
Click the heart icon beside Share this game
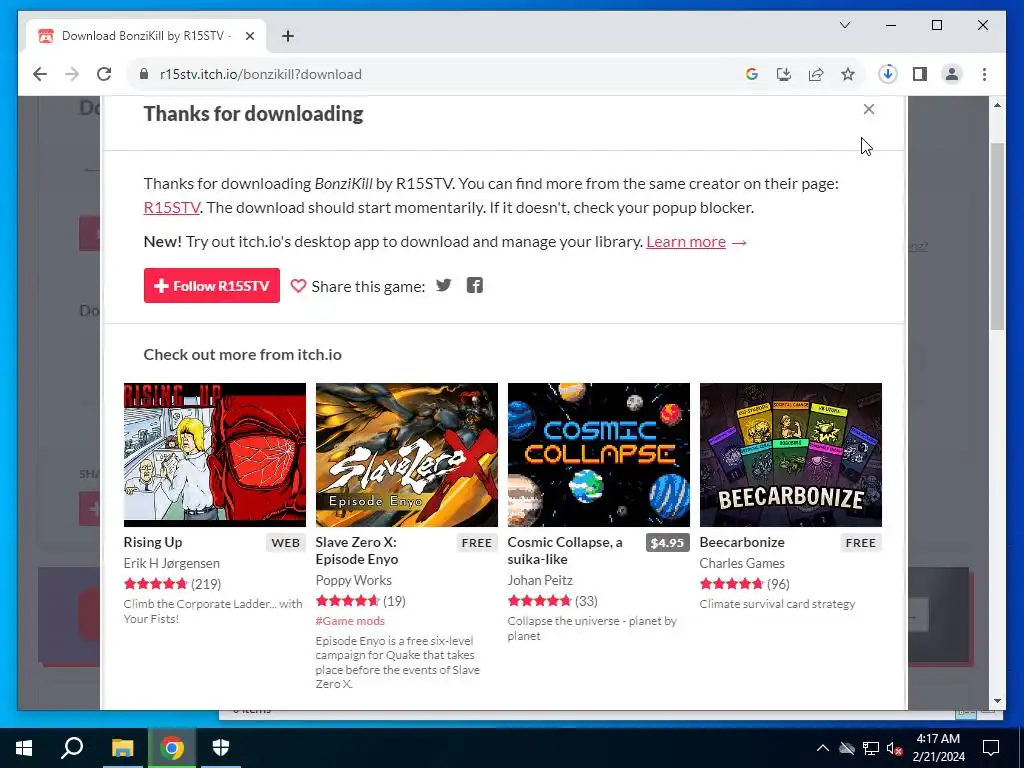coord(298,286)
